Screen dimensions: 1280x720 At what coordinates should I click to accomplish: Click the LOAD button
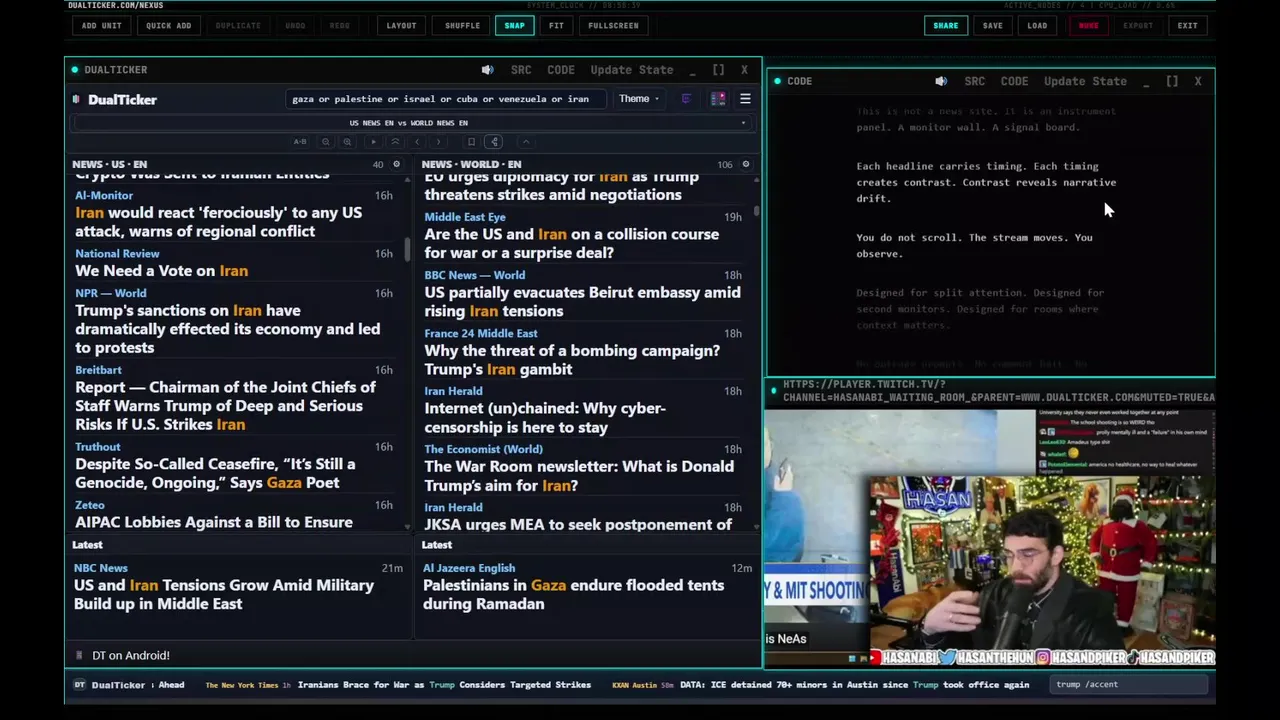1037,25
